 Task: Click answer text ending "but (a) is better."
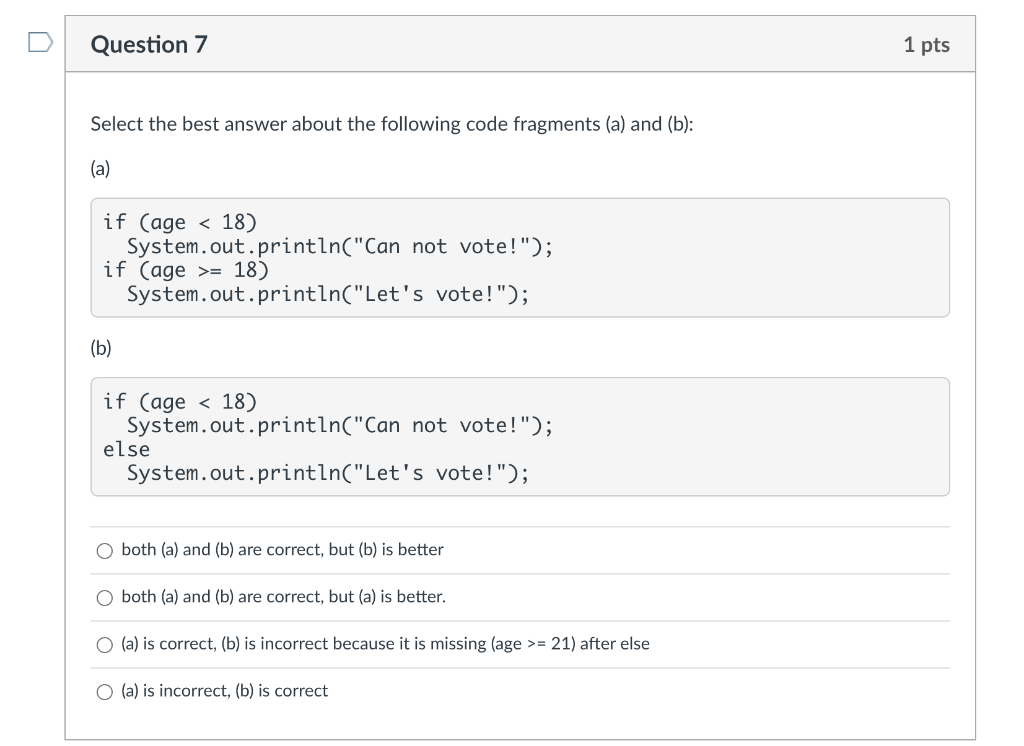tap(283, 596)
